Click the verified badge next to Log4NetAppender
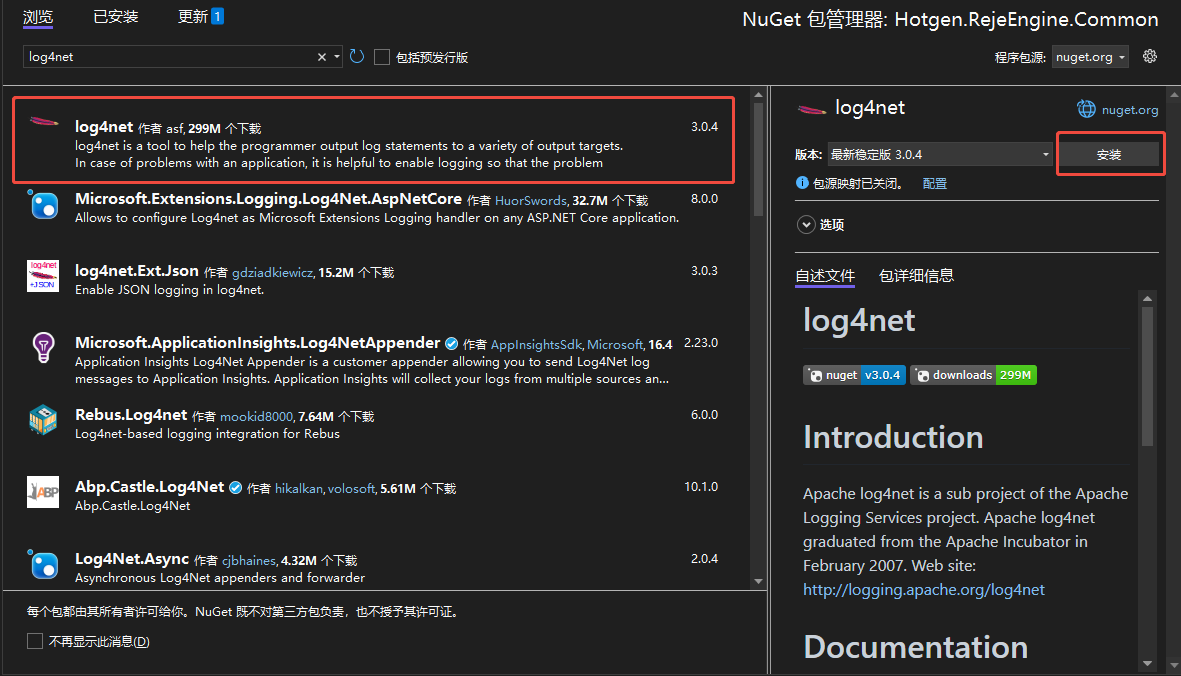Viewport: 1181px width, 676px height. point(451,343)
